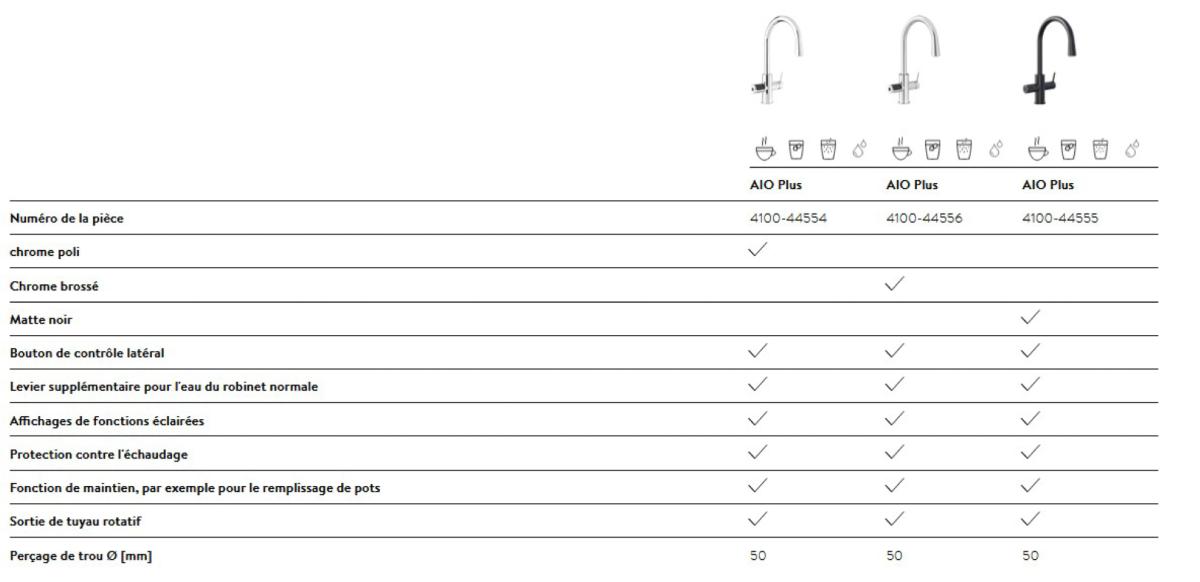
Task: Click chilled water glass icon for model 4100-44554
Action: tap(796, 150)
